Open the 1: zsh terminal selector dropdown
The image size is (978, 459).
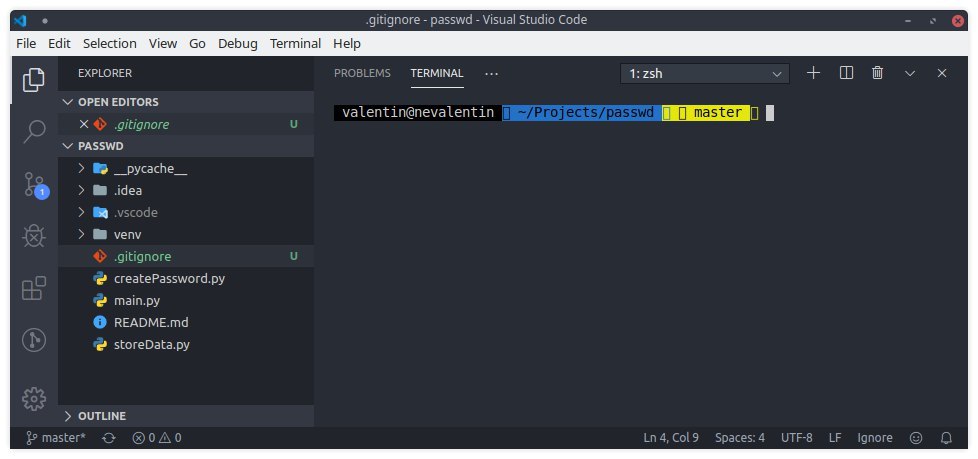(x=705, y=74)
